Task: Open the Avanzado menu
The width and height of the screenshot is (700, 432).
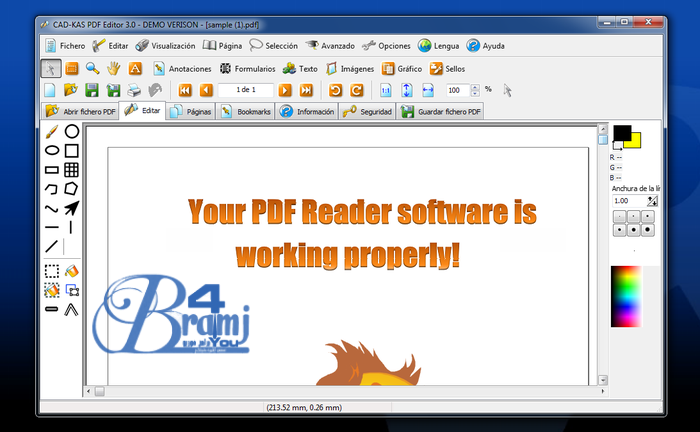Action: pyautogui.click(x=330, y=46)
